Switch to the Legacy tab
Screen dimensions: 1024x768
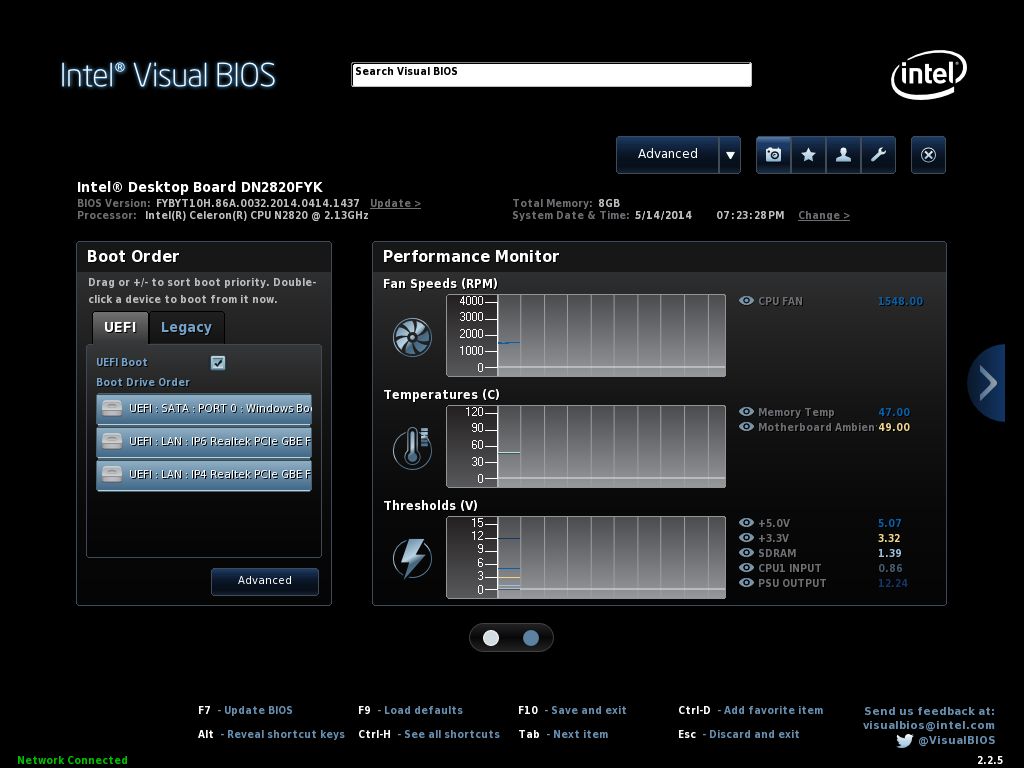click(186, 327)
